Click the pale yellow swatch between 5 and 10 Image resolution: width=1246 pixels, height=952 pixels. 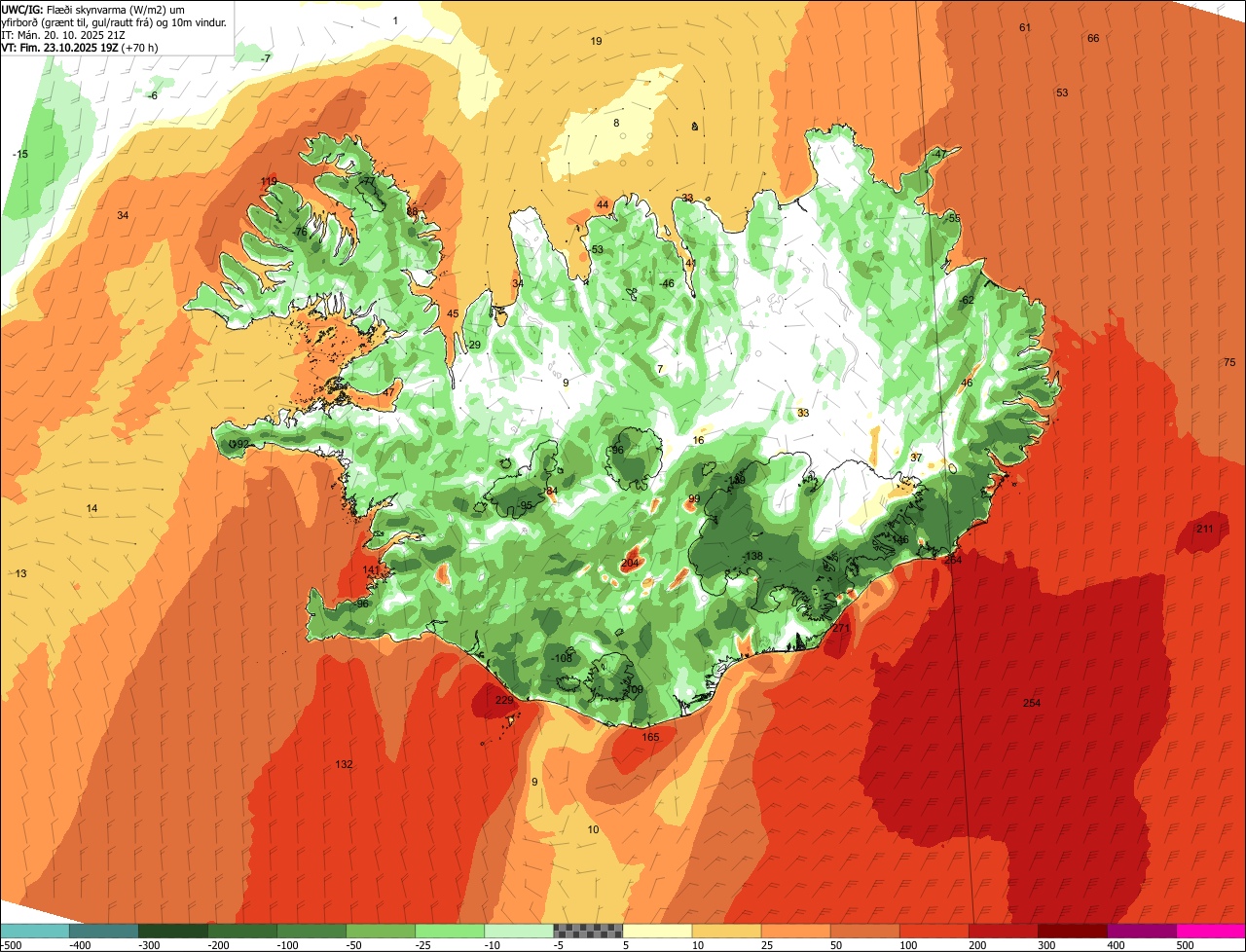click(657, 930)
